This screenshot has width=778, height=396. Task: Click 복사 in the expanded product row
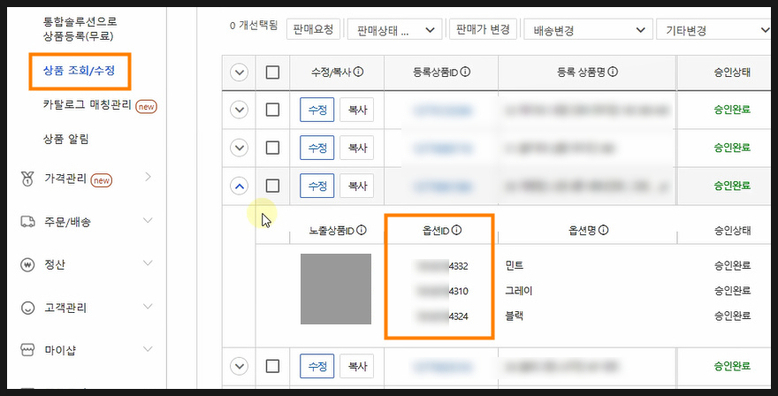(x=357, y=186)
